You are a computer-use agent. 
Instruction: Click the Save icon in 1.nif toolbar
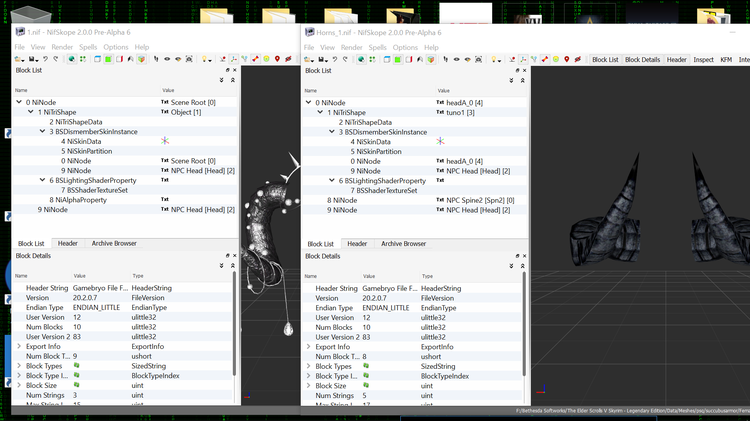pos(33,59)
